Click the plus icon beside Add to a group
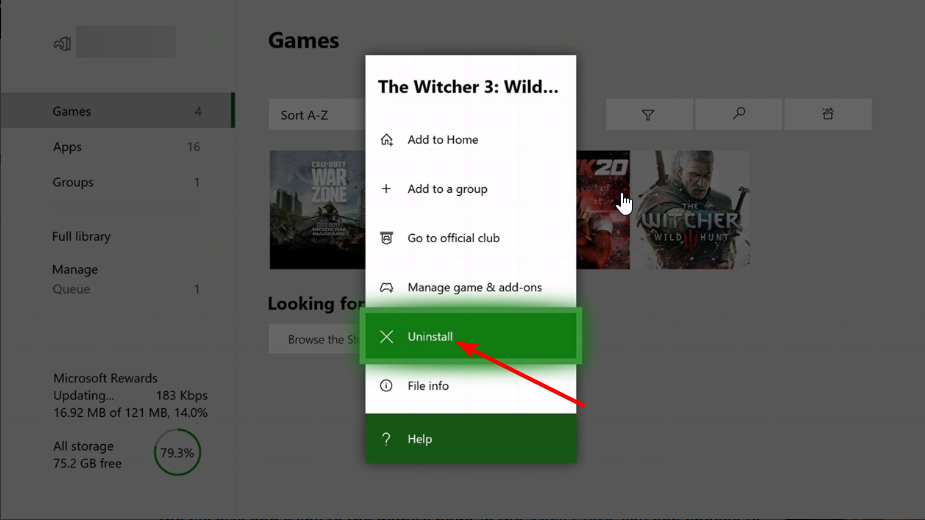The height and width of the screenshot is (520, 925). click(x=386, y=188)
